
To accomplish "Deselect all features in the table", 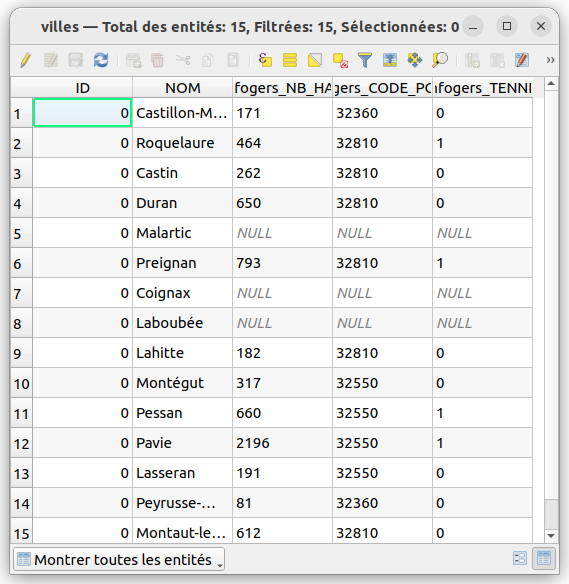I will tap(340, 60).
